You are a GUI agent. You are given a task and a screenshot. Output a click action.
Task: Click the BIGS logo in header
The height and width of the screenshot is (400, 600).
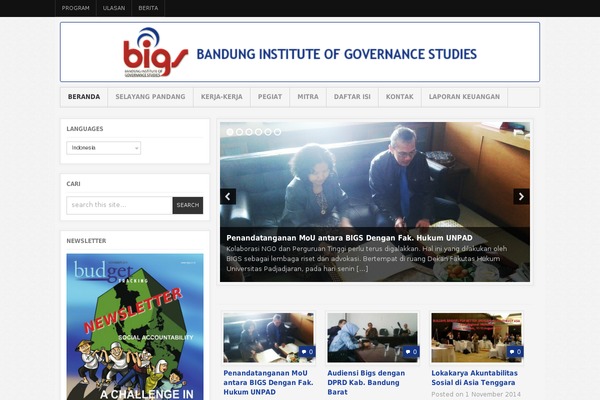pyautogui.click(x=155, y=52)
